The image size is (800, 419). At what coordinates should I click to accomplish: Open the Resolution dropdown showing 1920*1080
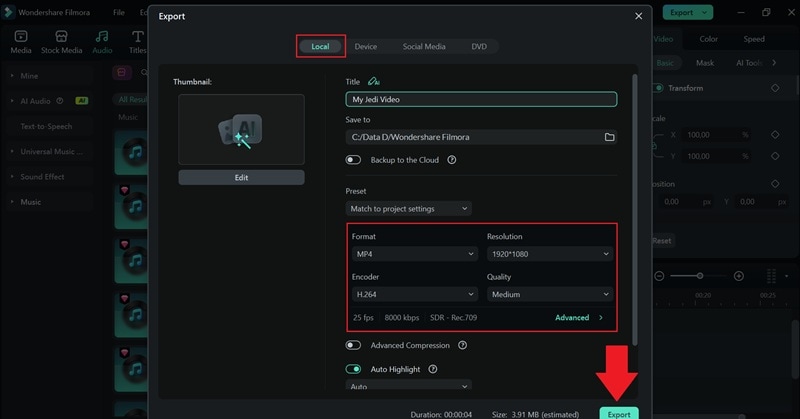click(x=550, y=254)
